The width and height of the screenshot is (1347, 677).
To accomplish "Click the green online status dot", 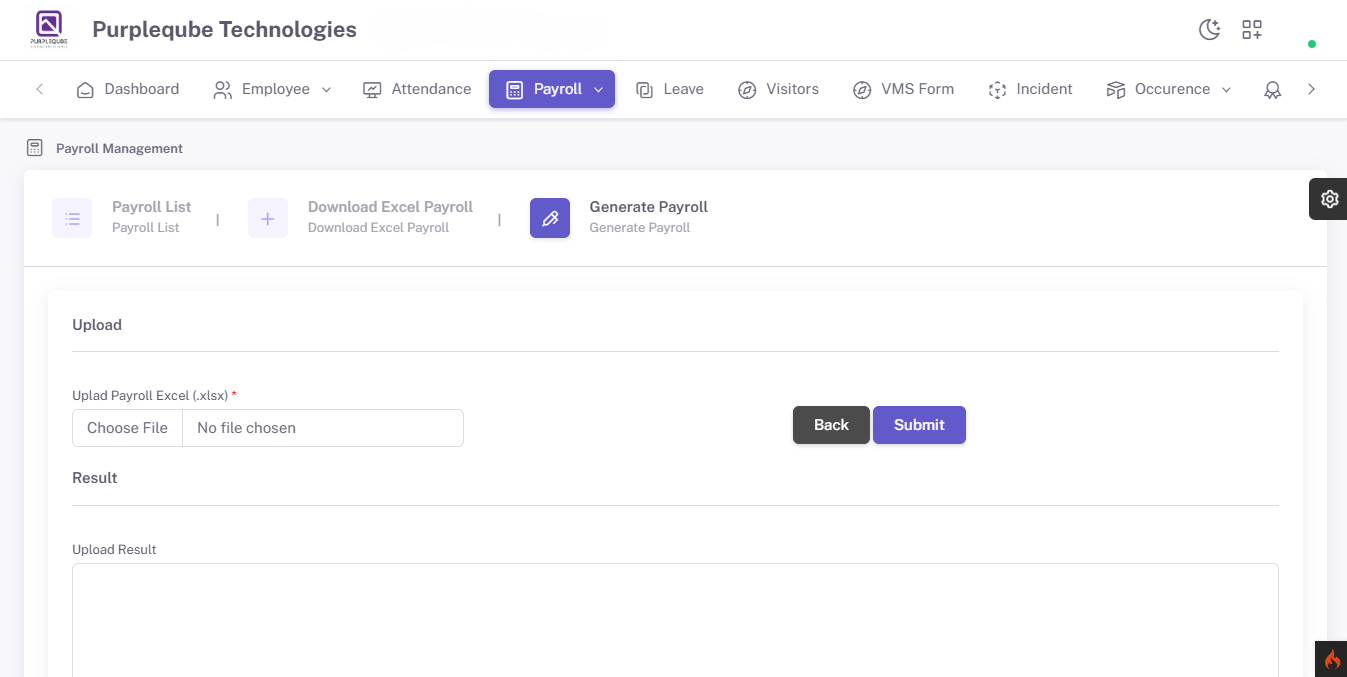I will click(x=1312, y=44).
